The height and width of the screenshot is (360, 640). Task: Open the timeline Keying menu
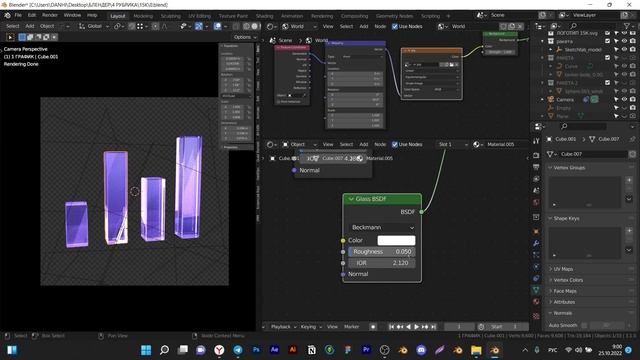311,327
